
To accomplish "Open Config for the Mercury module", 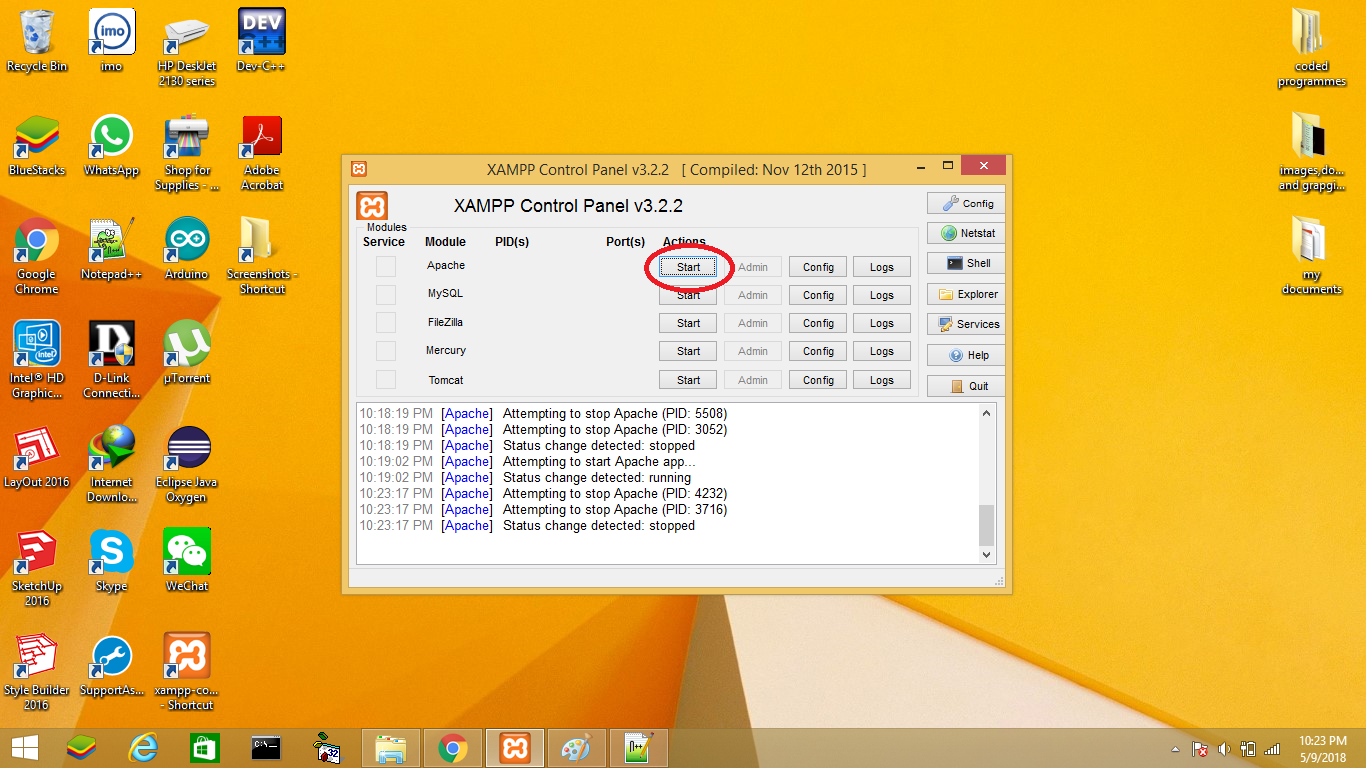I will point(818,351).
